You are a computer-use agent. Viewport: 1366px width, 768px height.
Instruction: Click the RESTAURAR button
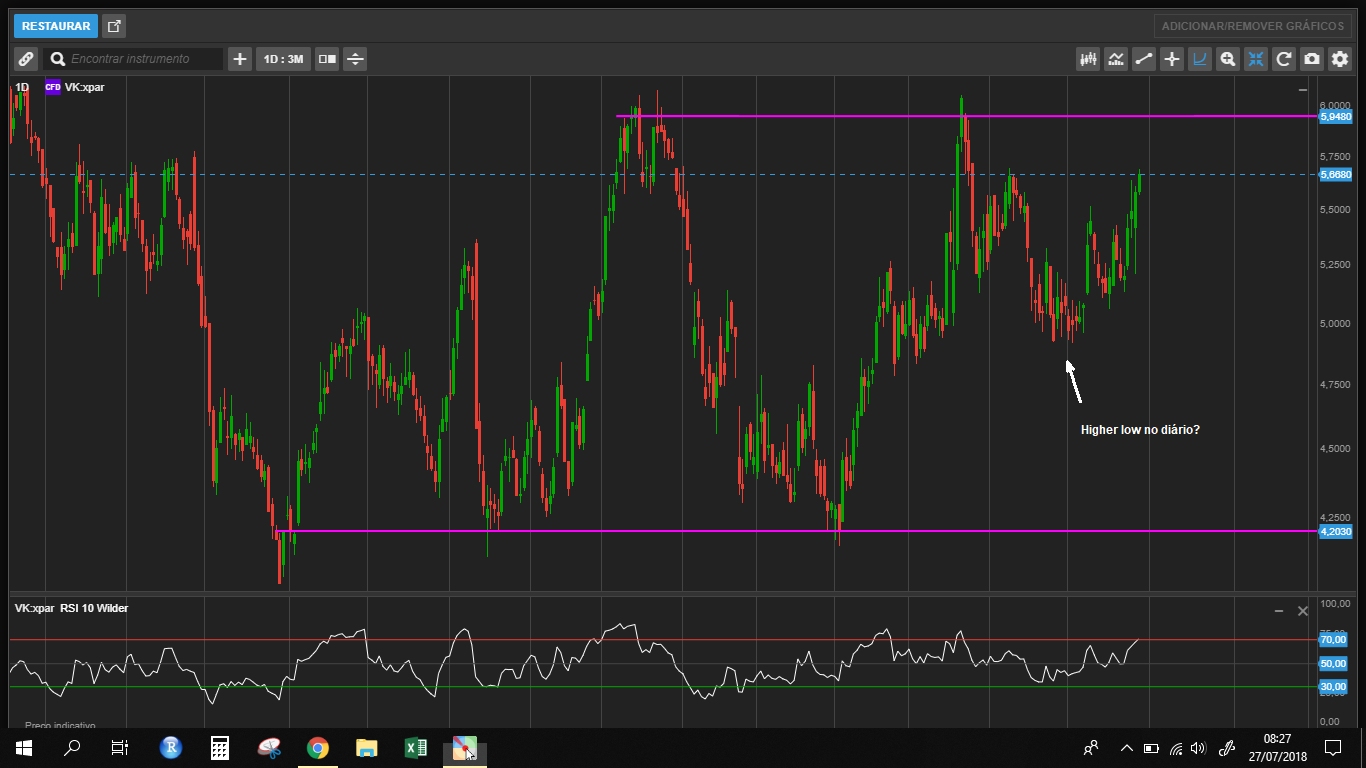56,26
